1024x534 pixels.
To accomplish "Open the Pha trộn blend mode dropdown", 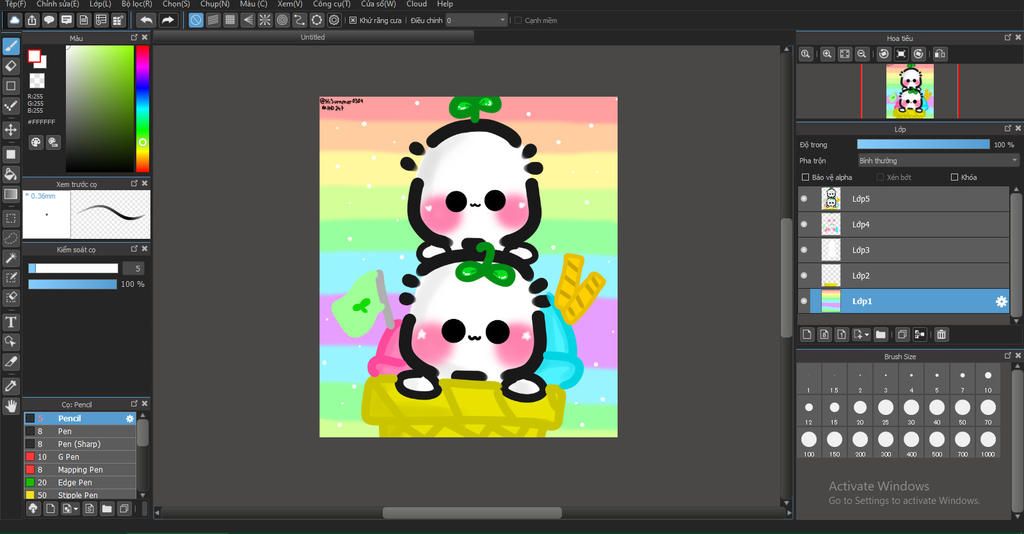I will tap(938, 161).
